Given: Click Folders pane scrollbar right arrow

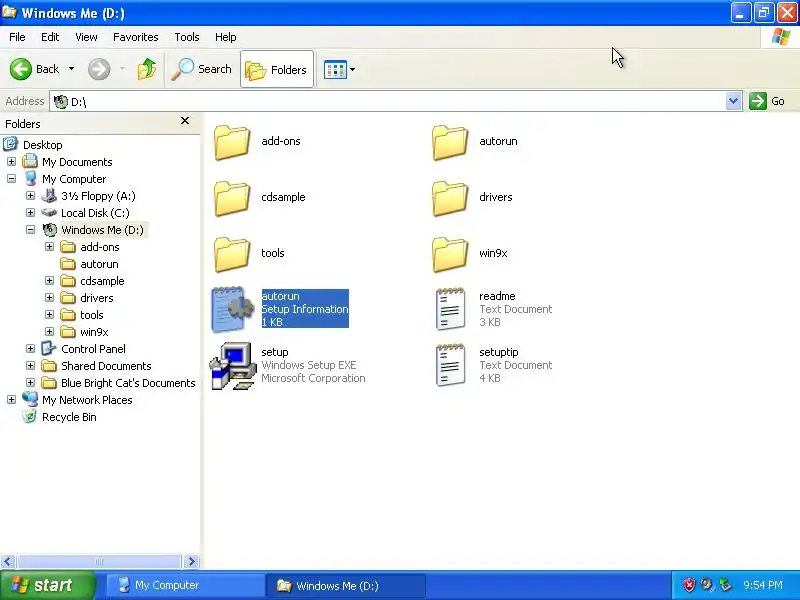Looking at the screenshot, I should 191,562.
